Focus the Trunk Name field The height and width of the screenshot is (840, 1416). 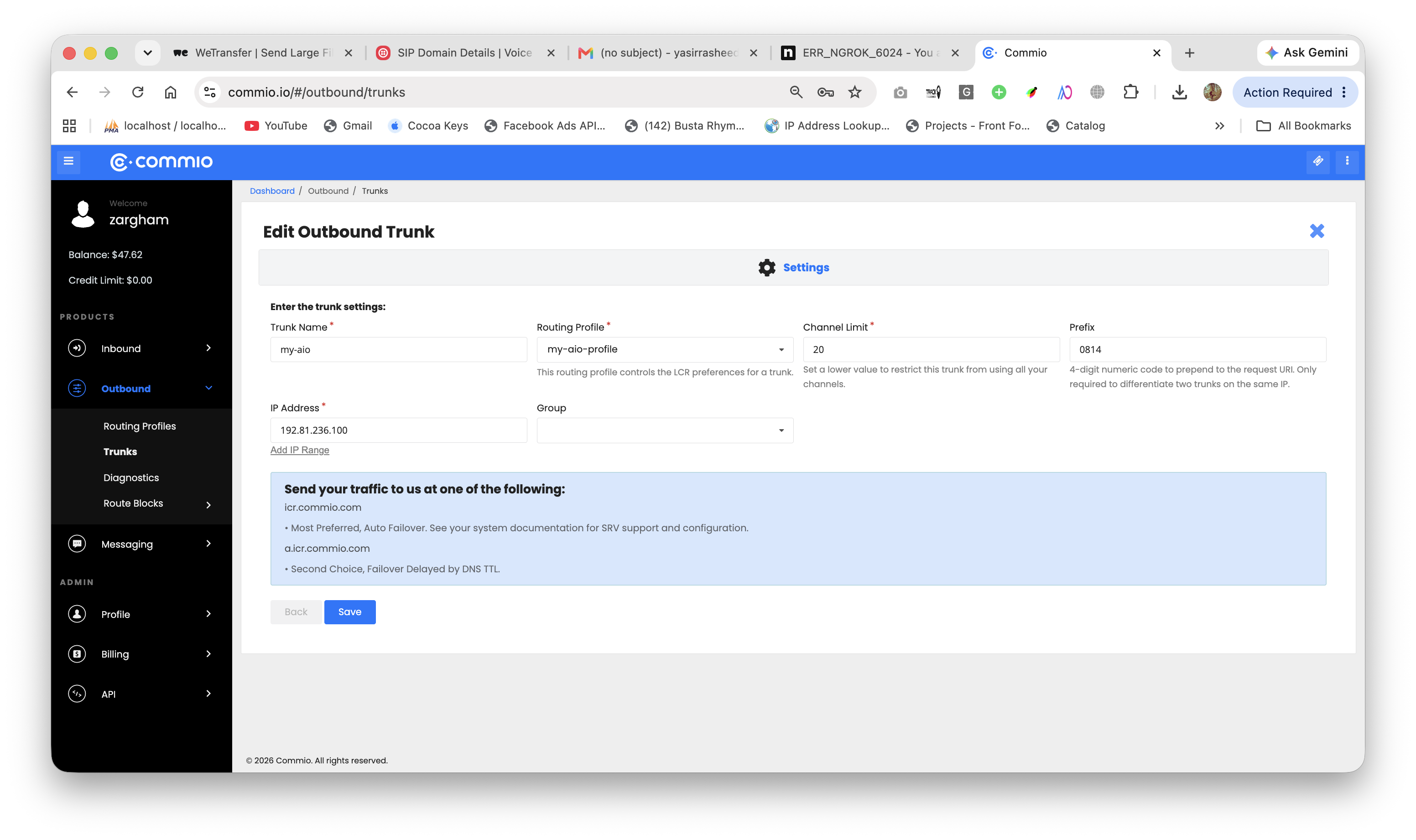399,349
